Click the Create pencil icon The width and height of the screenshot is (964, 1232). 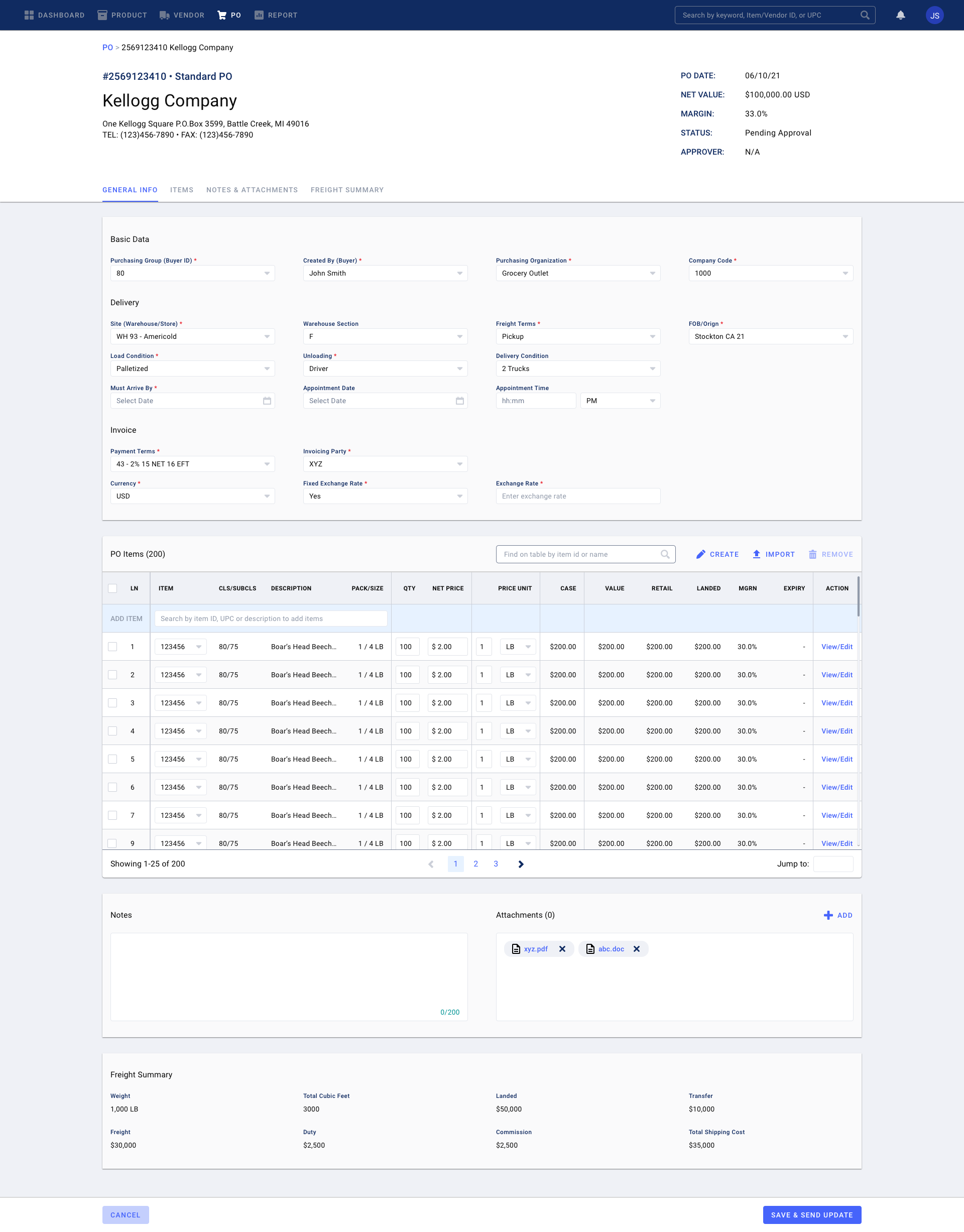coord(700,554)
